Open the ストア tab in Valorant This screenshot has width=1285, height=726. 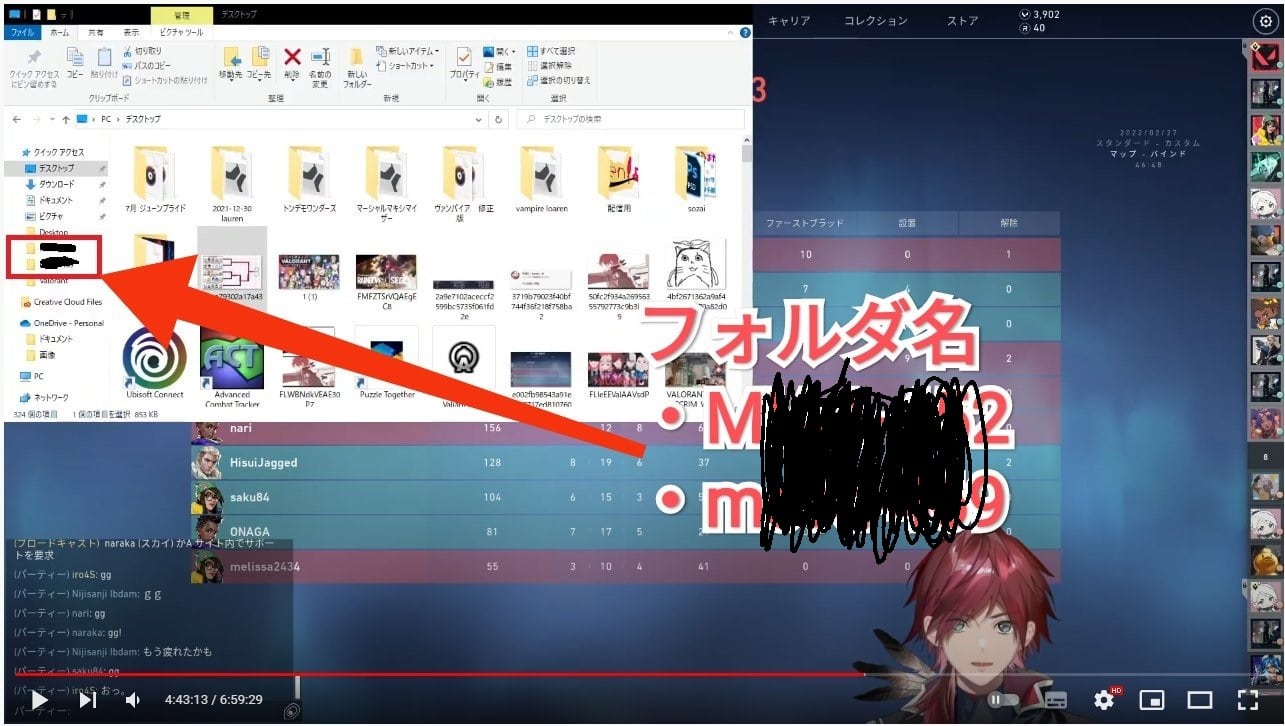click(x=962, y=21)
